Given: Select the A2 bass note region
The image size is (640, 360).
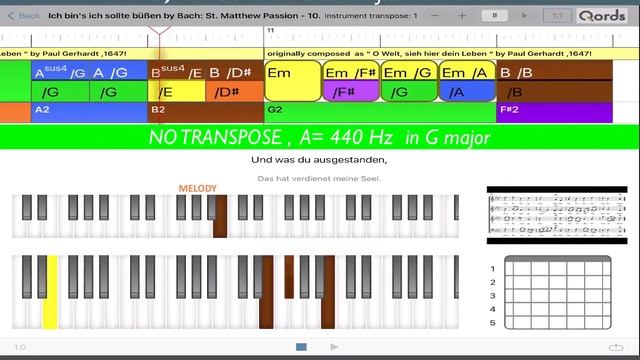Looking at the screenshot, I should [x=89, y=112].
